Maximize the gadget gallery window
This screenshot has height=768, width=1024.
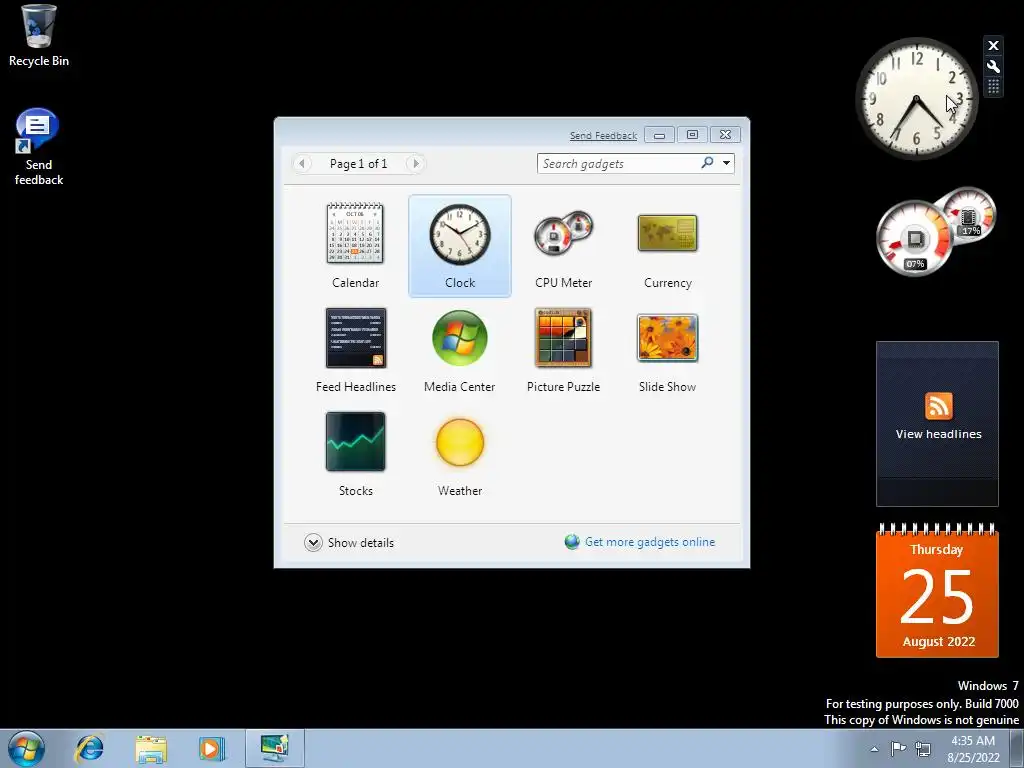pyautogui.click(x=692, y=135)
